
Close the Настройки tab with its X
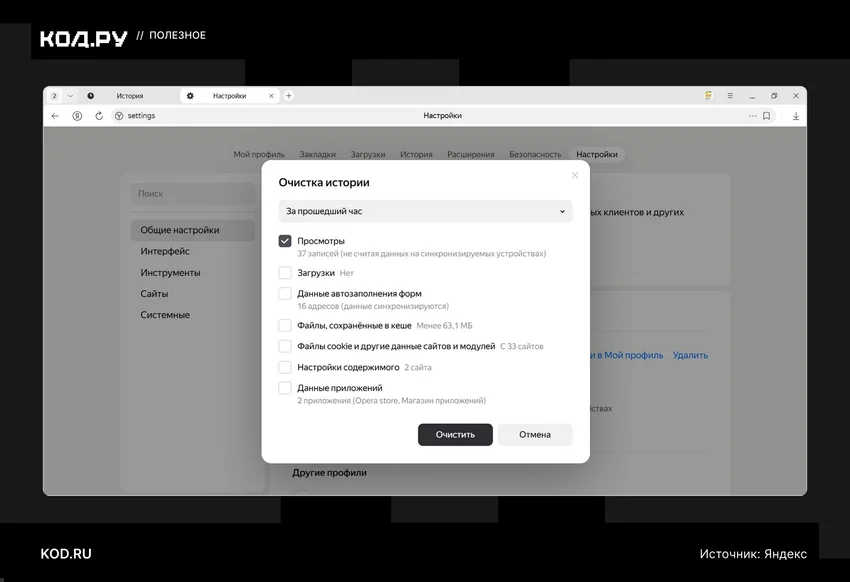[x=271, y=96]
